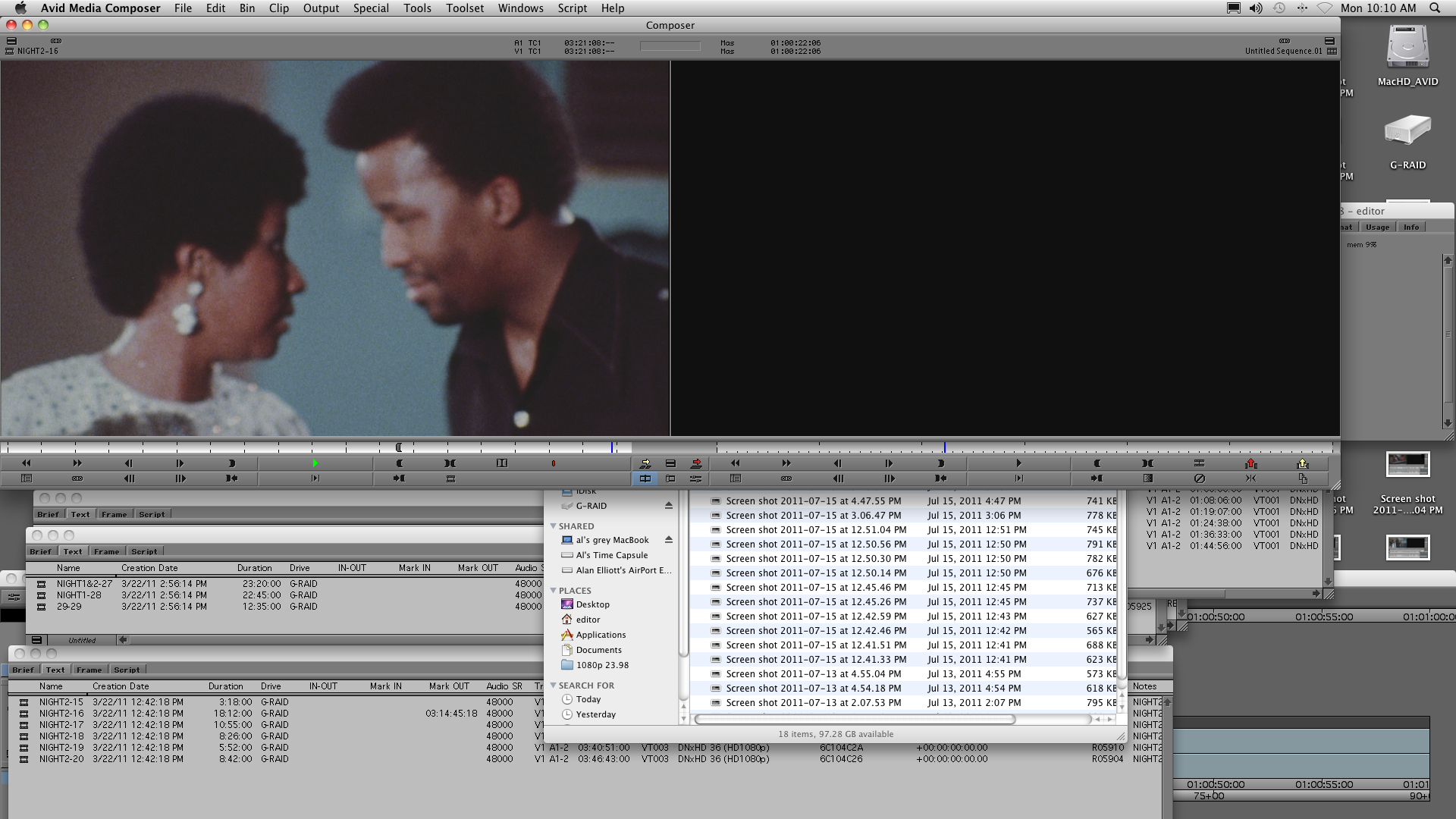
Task: Open Applications in Finder sidebar
Action: pyautogui.click(x=601, y=635)
